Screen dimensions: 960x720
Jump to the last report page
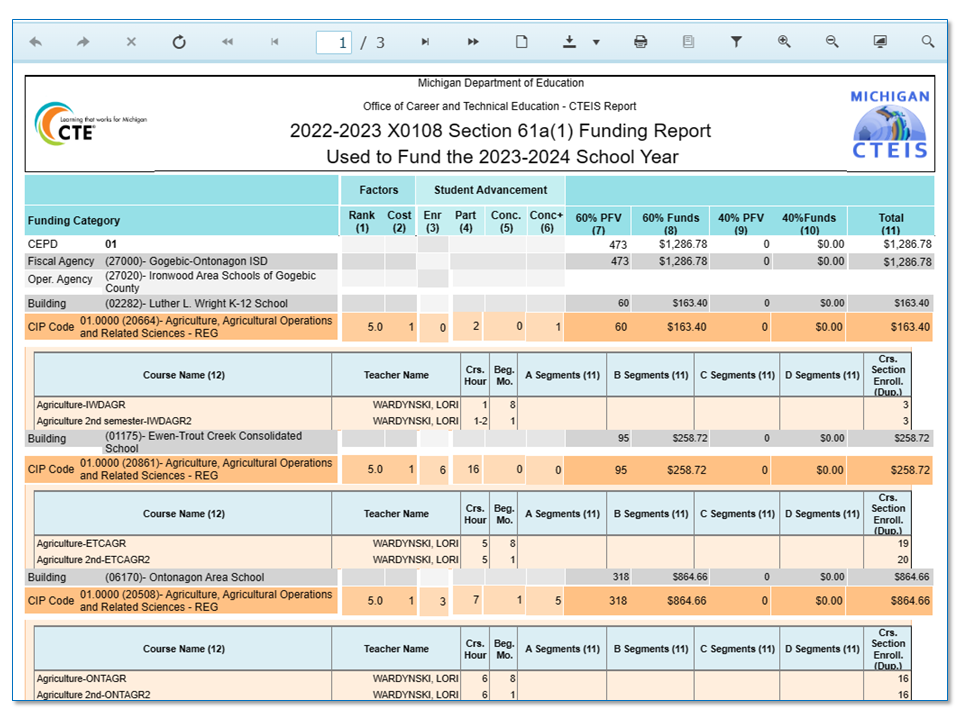tap(473, 42)
